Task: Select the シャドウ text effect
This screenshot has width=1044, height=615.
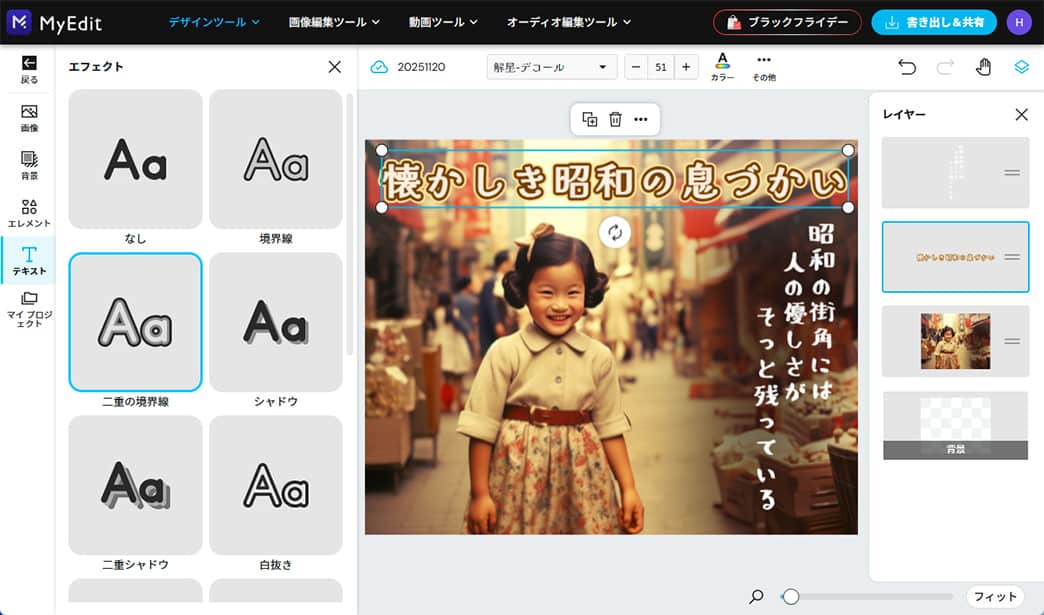Action: point(276,322)
